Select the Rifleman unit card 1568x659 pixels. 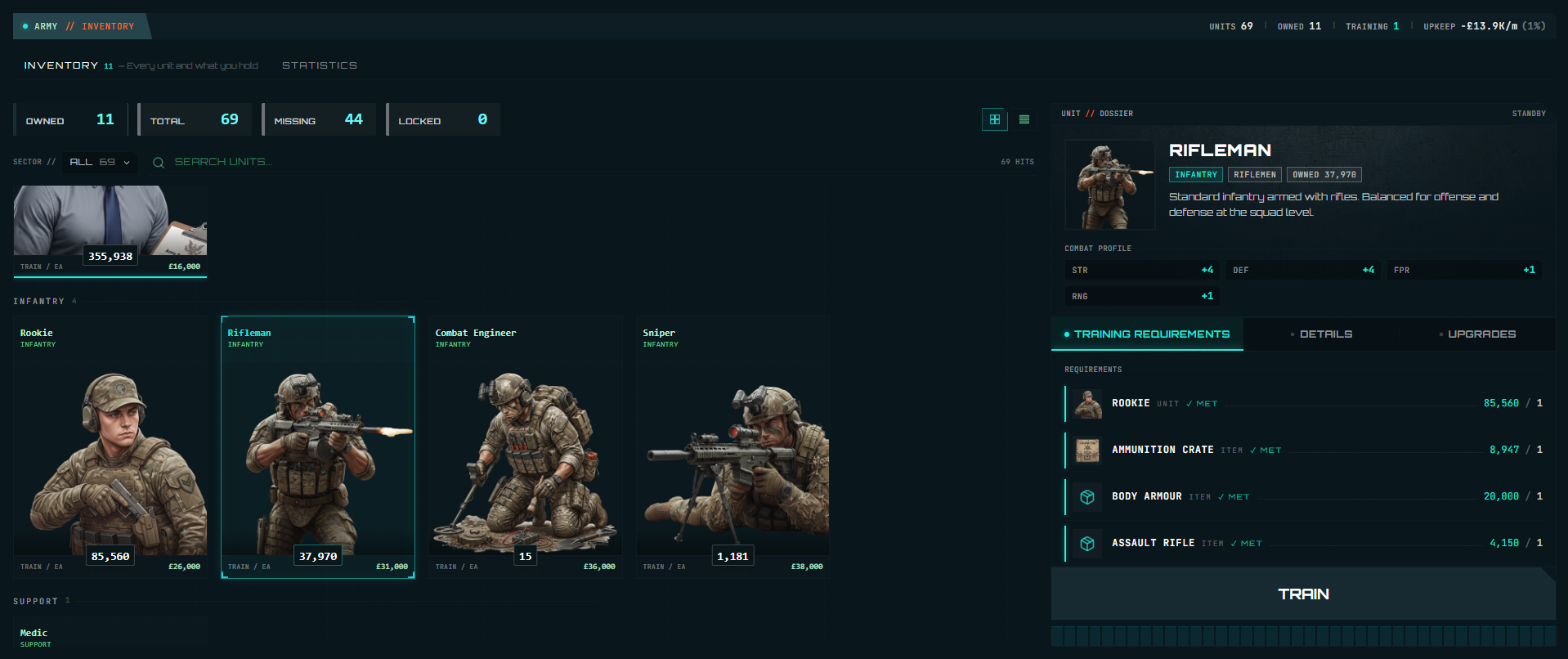(318, 447)
